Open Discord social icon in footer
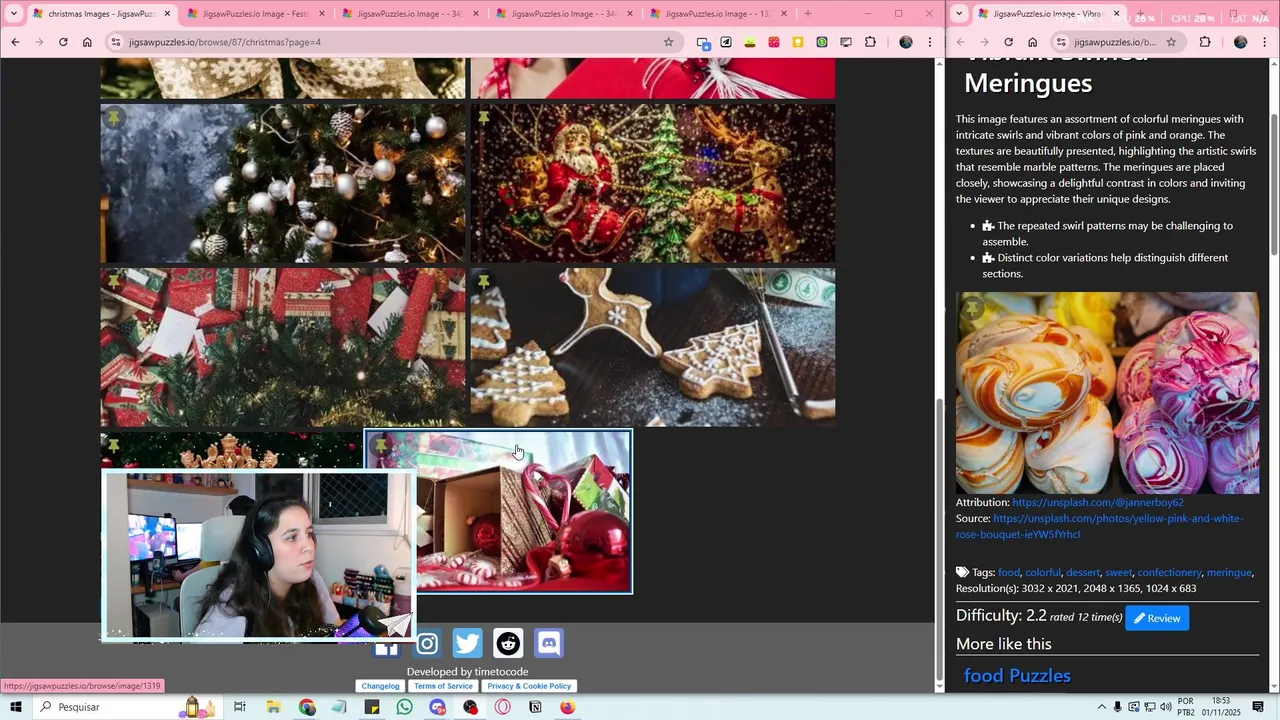Image resolution: width=1280 pixels, height=720 pixels. tap(549, 643)
